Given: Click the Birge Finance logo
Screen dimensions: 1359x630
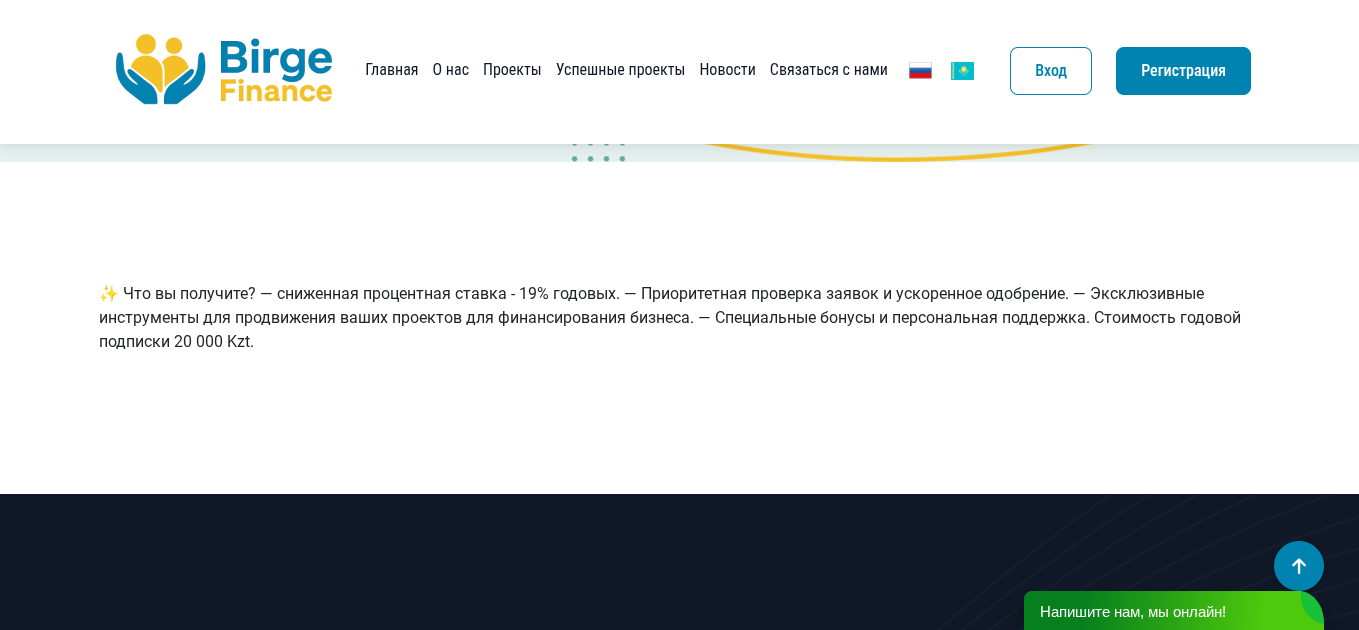Looking at the screenshot, I should click(x=223, y=71).
